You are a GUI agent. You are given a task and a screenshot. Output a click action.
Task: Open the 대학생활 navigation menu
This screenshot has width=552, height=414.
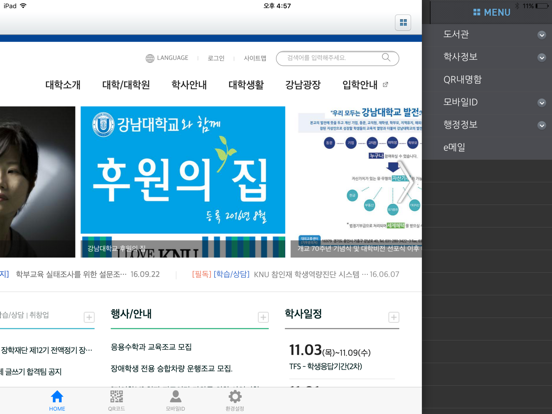[x=246, y=85]
